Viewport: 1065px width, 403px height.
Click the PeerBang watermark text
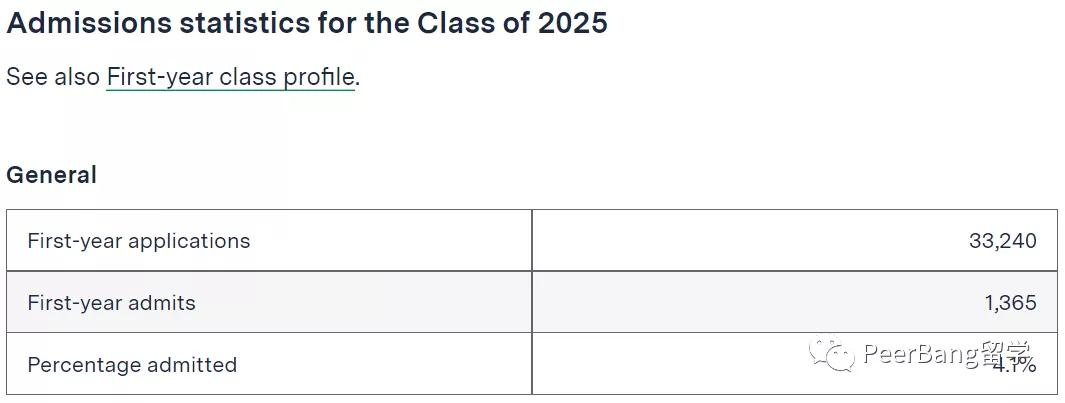(x=920, y=353)
